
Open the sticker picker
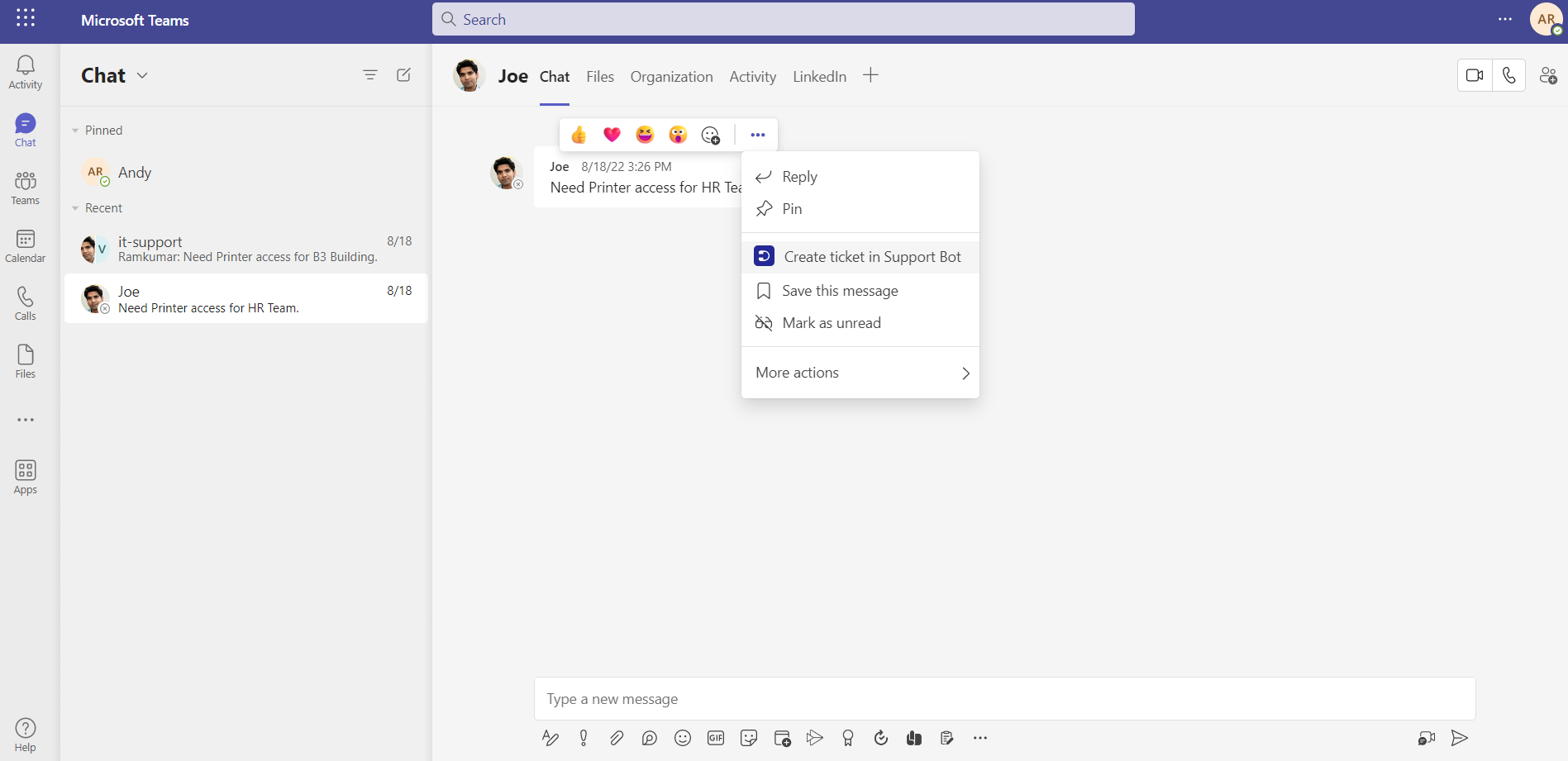coord(749,738)
